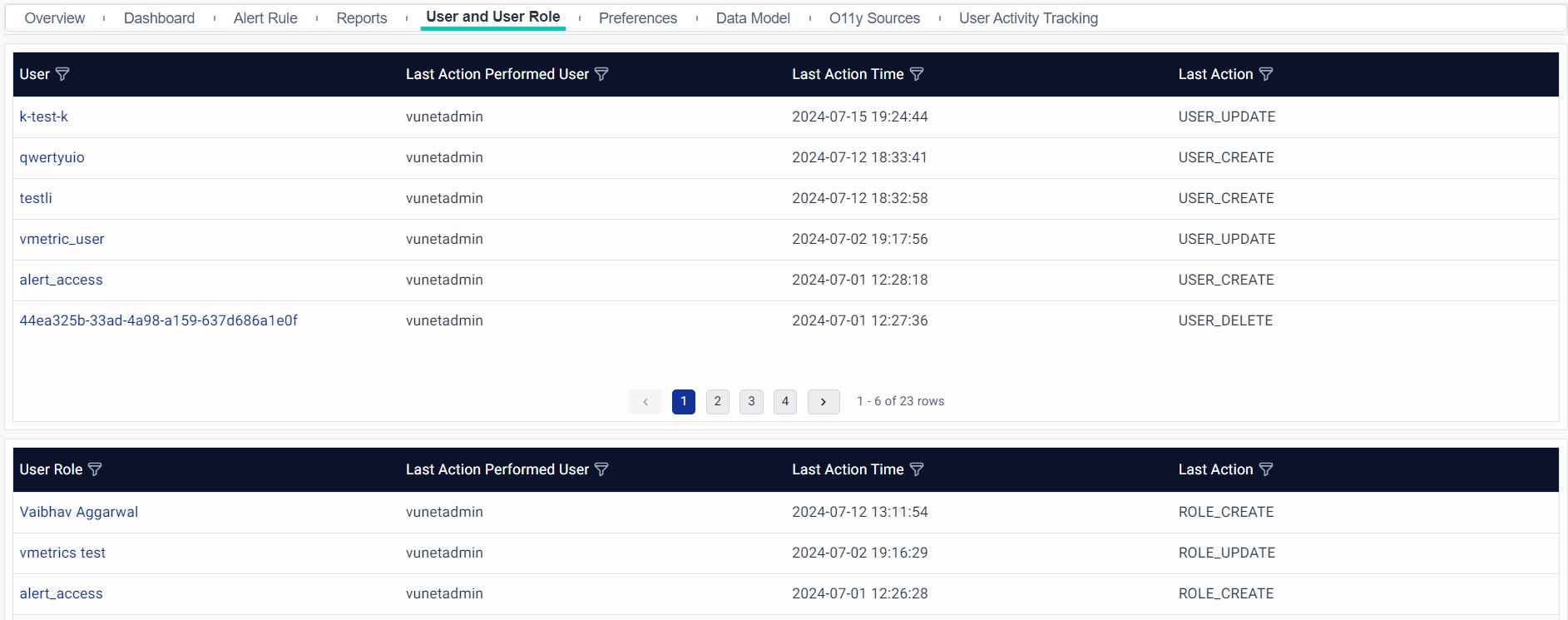The width and height of the screenshot is (1568, 620).
Task: Jump to page 4 of users
Action: pos(785,402)
